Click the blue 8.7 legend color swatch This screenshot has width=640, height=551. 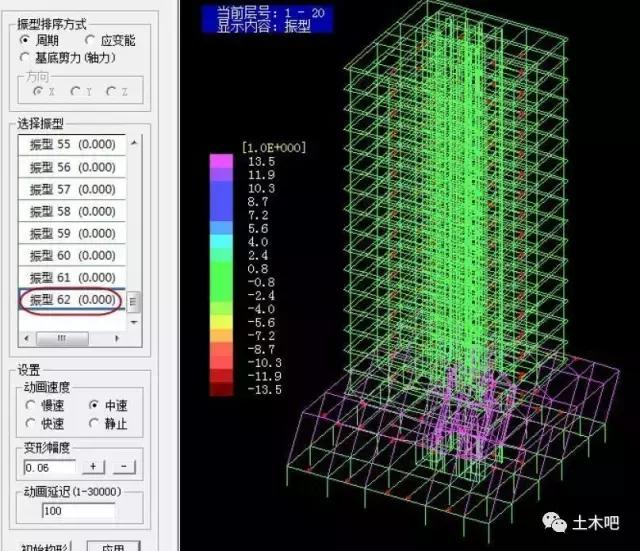(221, 202)
